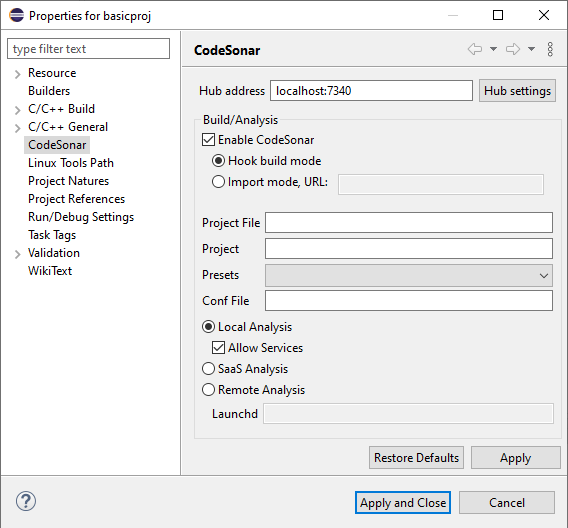Select Task Tags page
This screenshot has height=528, width=568.
52,235
